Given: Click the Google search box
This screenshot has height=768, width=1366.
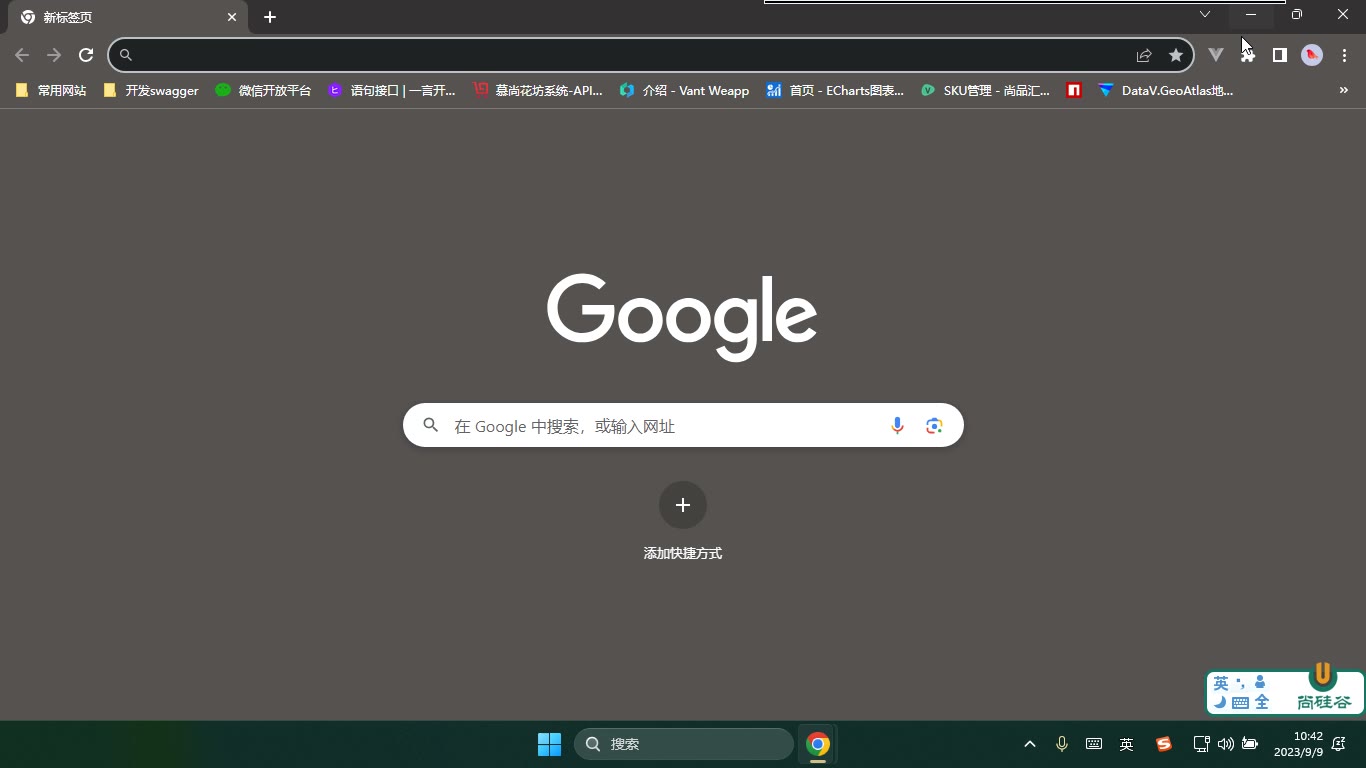Looking at the screenshot, I should pyautogui.click(x=683, y=425).
